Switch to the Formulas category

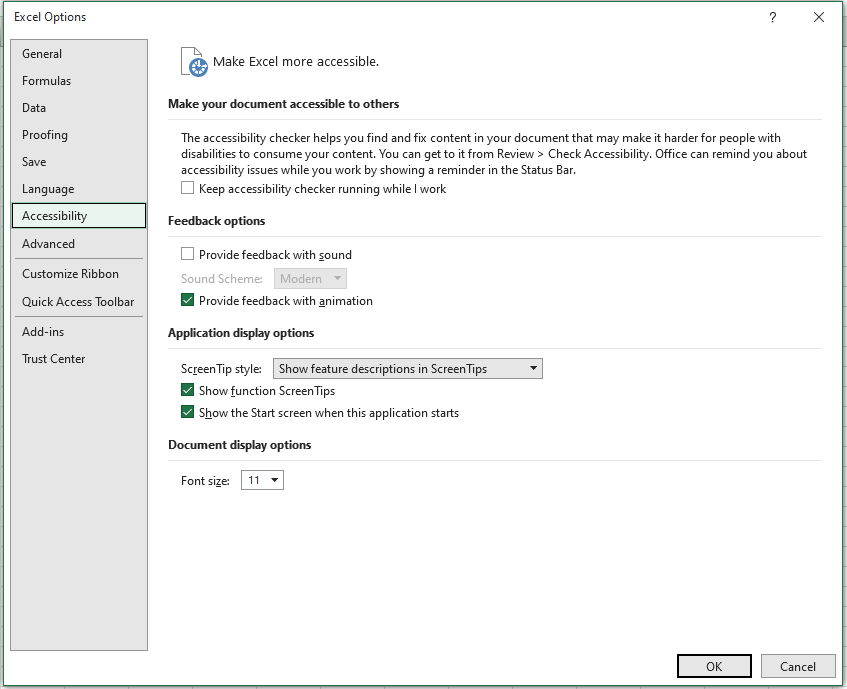pos(79,81)
